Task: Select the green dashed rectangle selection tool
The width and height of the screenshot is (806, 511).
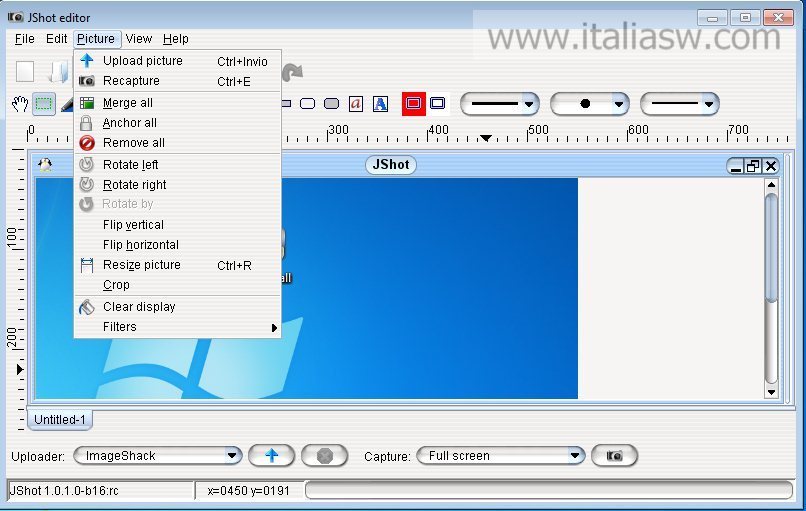Action: pyautogui.click(x=44, y=104)
